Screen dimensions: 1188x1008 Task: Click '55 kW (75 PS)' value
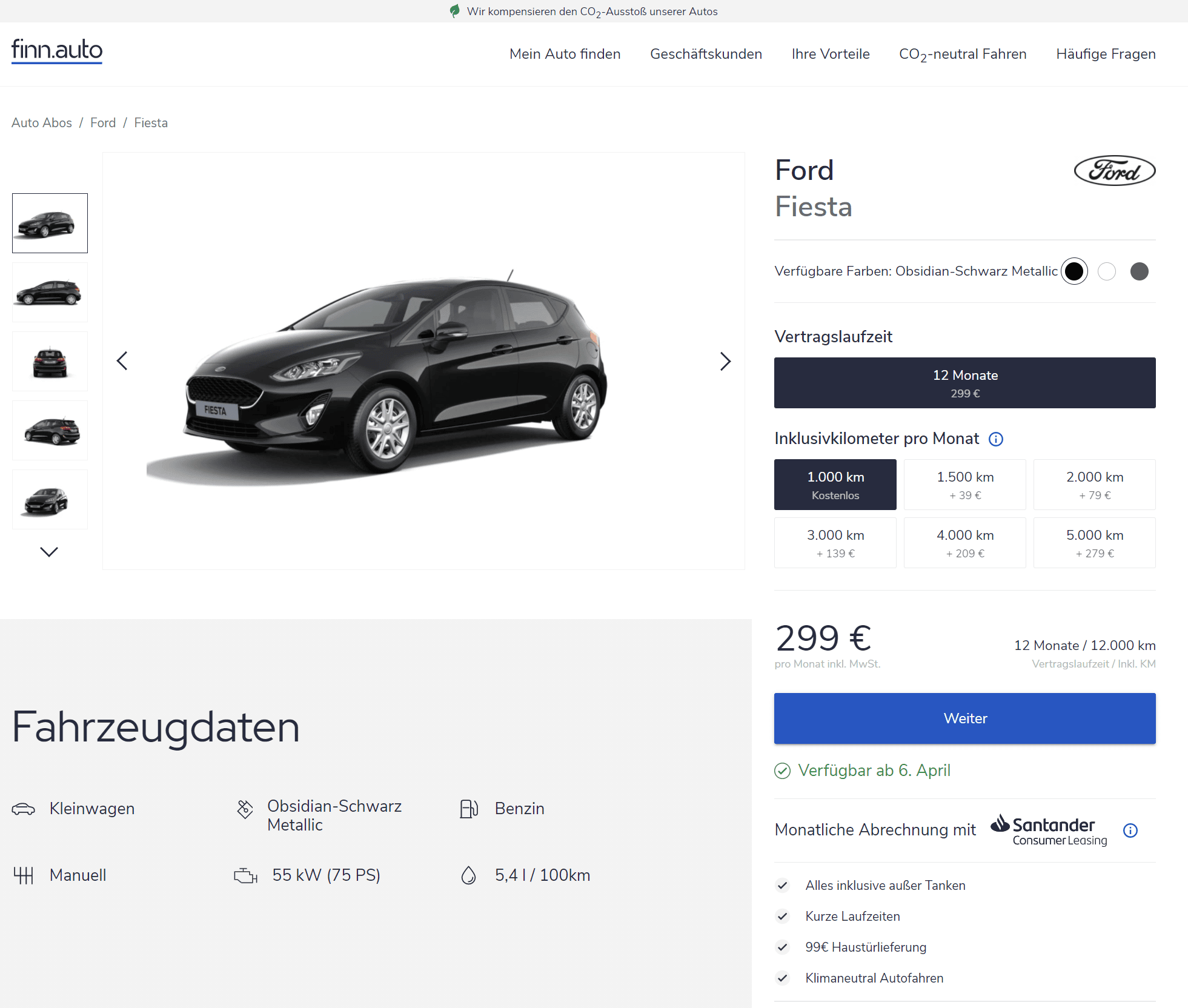pyautogui.click(x=326, y=875)
